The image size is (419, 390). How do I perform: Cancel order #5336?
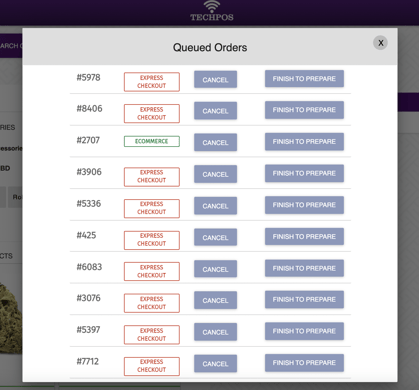(215, 206)
